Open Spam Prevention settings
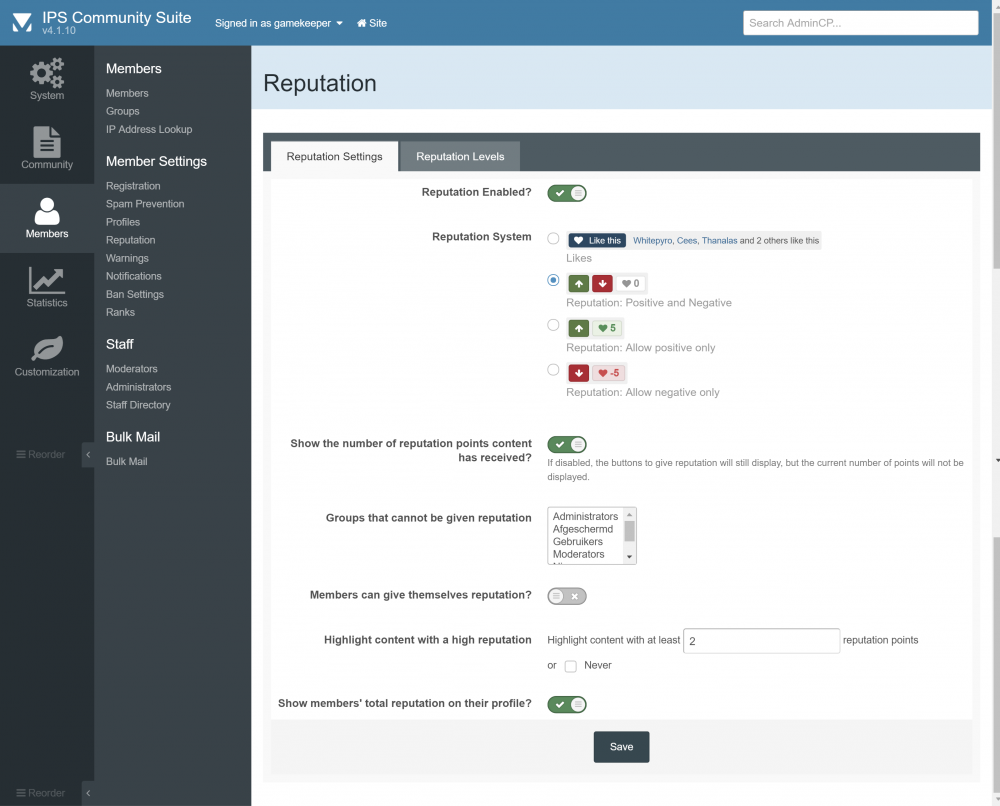The width and height of the screenshot is (1000, 806). coord(145,203)
